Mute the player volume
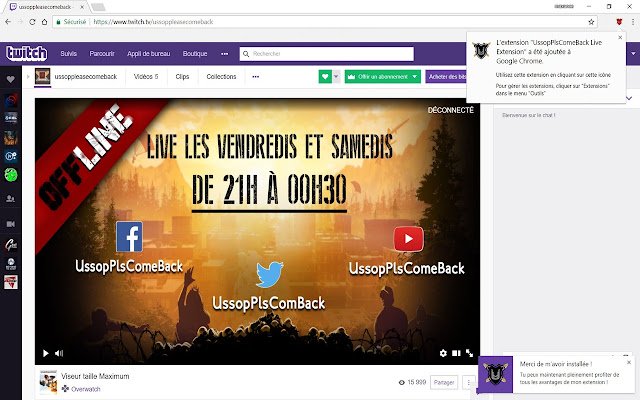Screen dimensions: 640x400 click(x=59, y=353)
